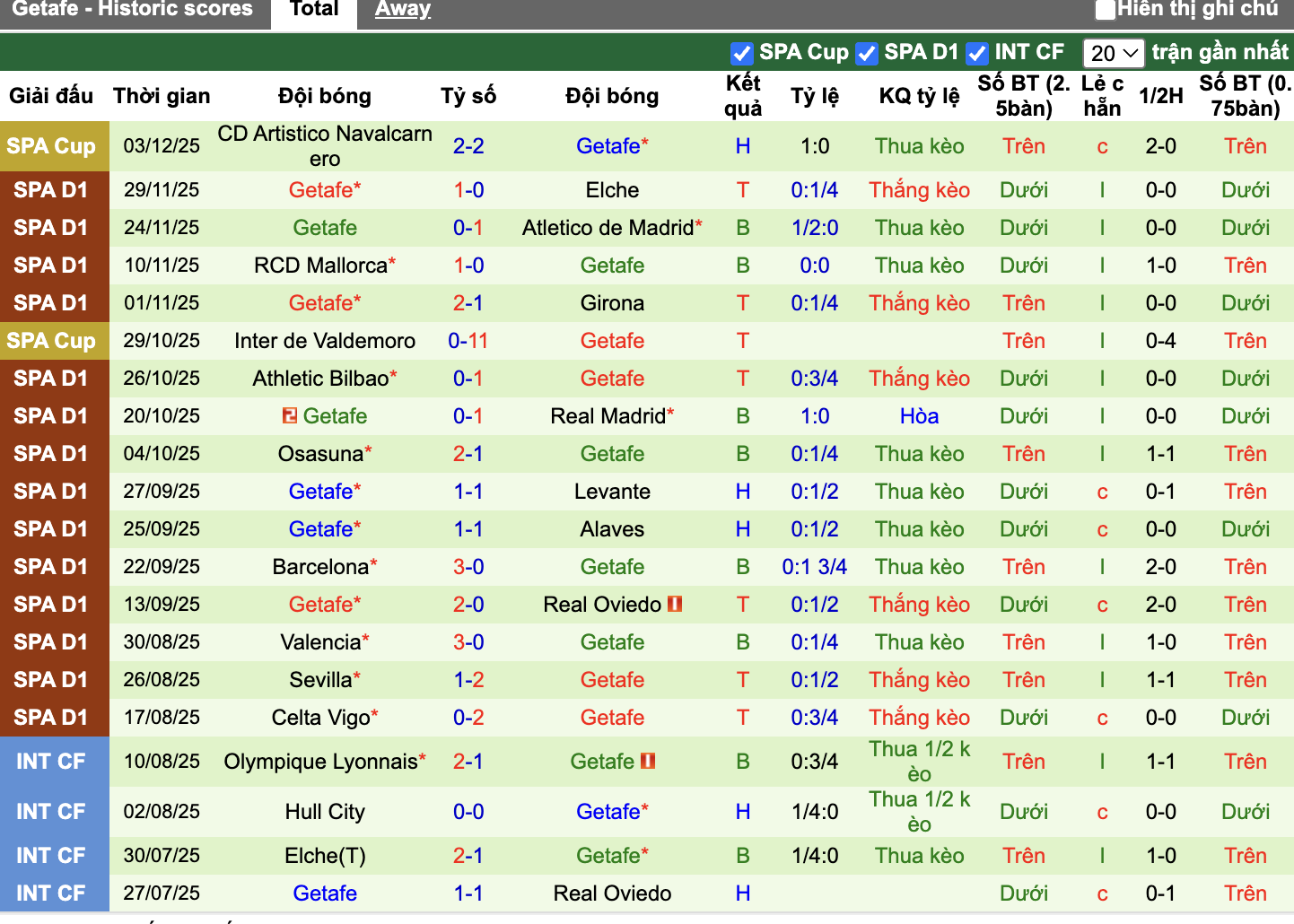The height and width of the screenshot is (924, 1294).
Task: Click result letter H in Hull City row
Action: [x=743, y=812]
